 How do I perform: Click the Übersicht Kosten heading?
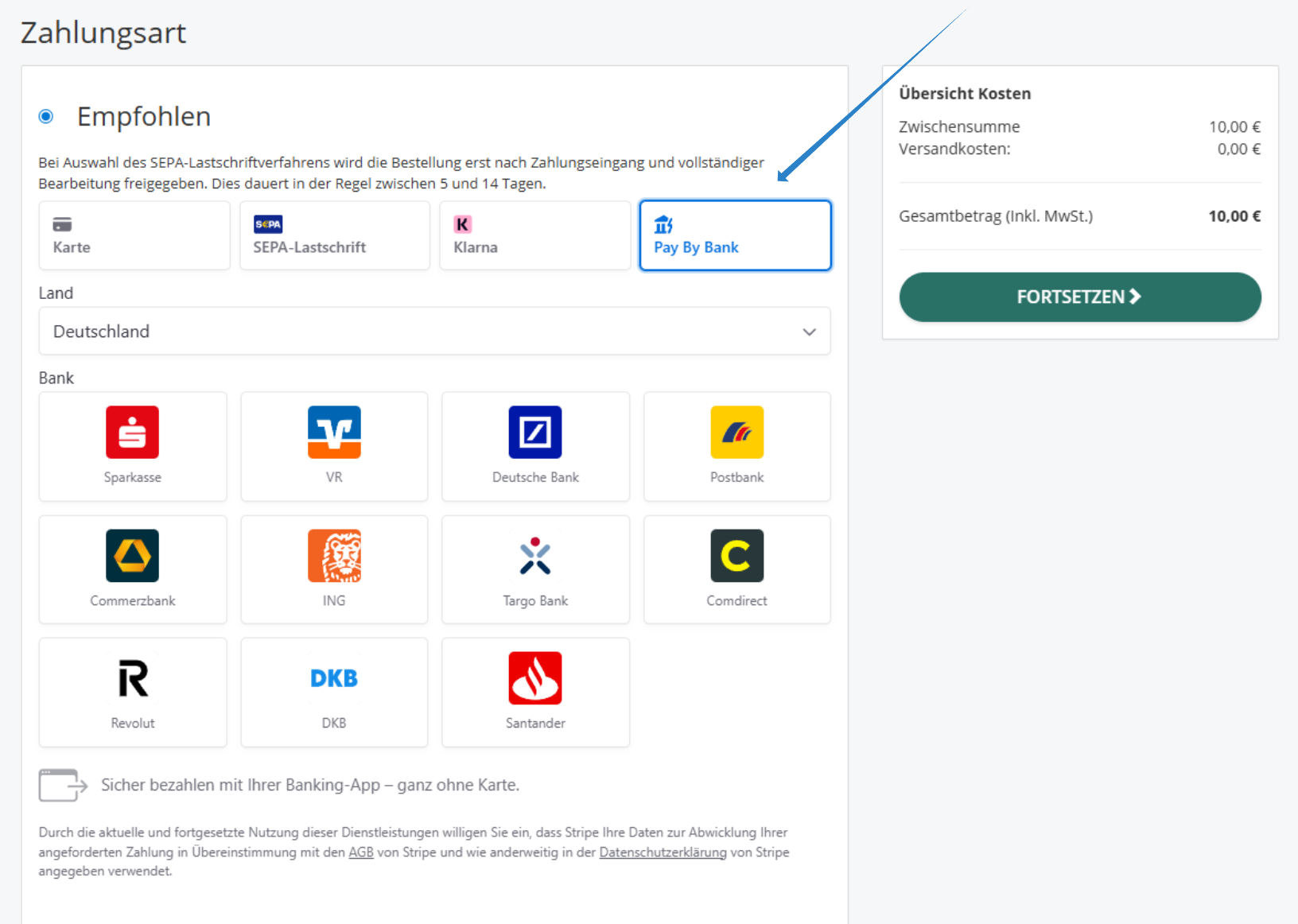[x=965, y=94]
